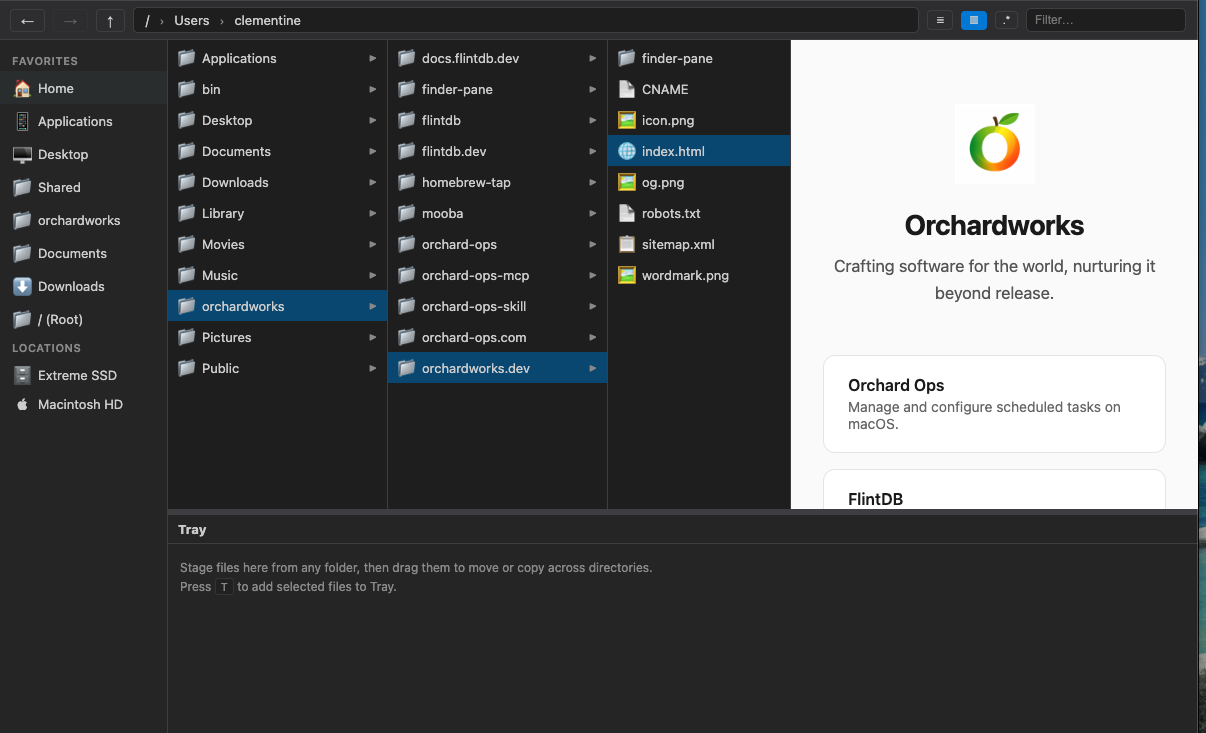Go back with the left arrow button
1206x733 pixels.
pos(27,20)
